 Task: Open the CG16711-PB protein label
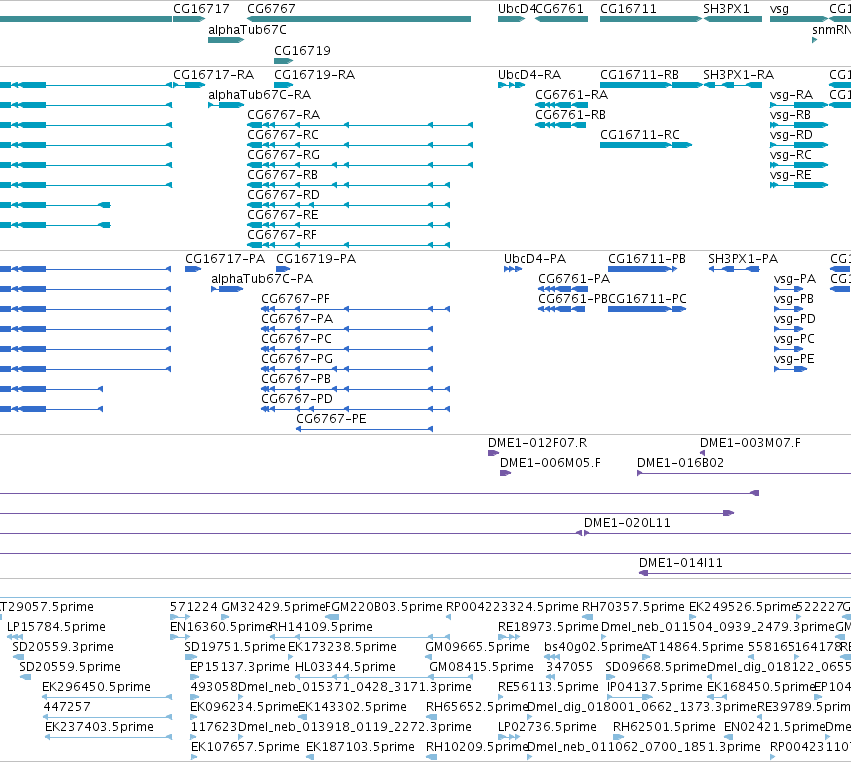(647, 258)
